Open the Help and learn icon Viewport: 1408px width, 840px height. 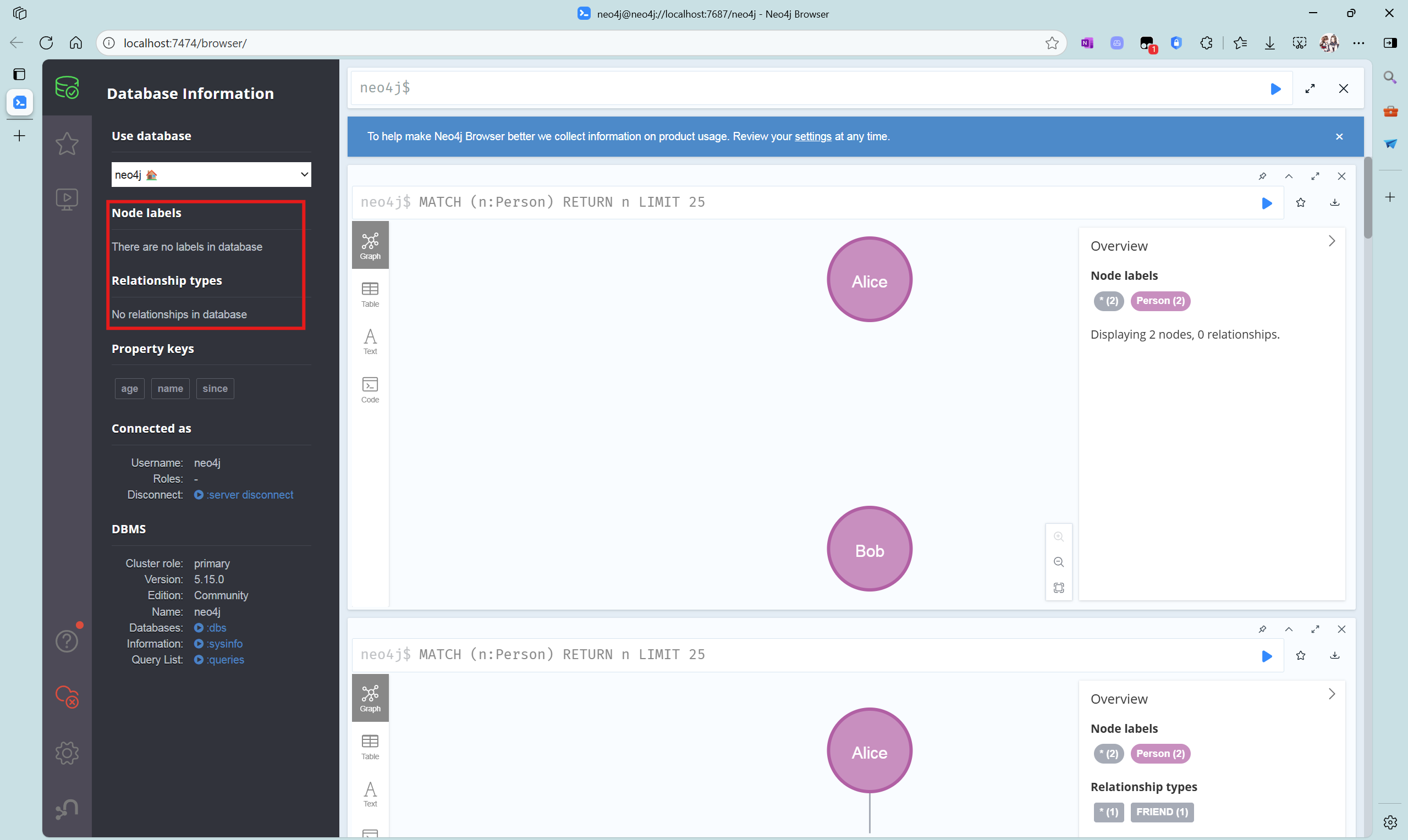[67, 641]
